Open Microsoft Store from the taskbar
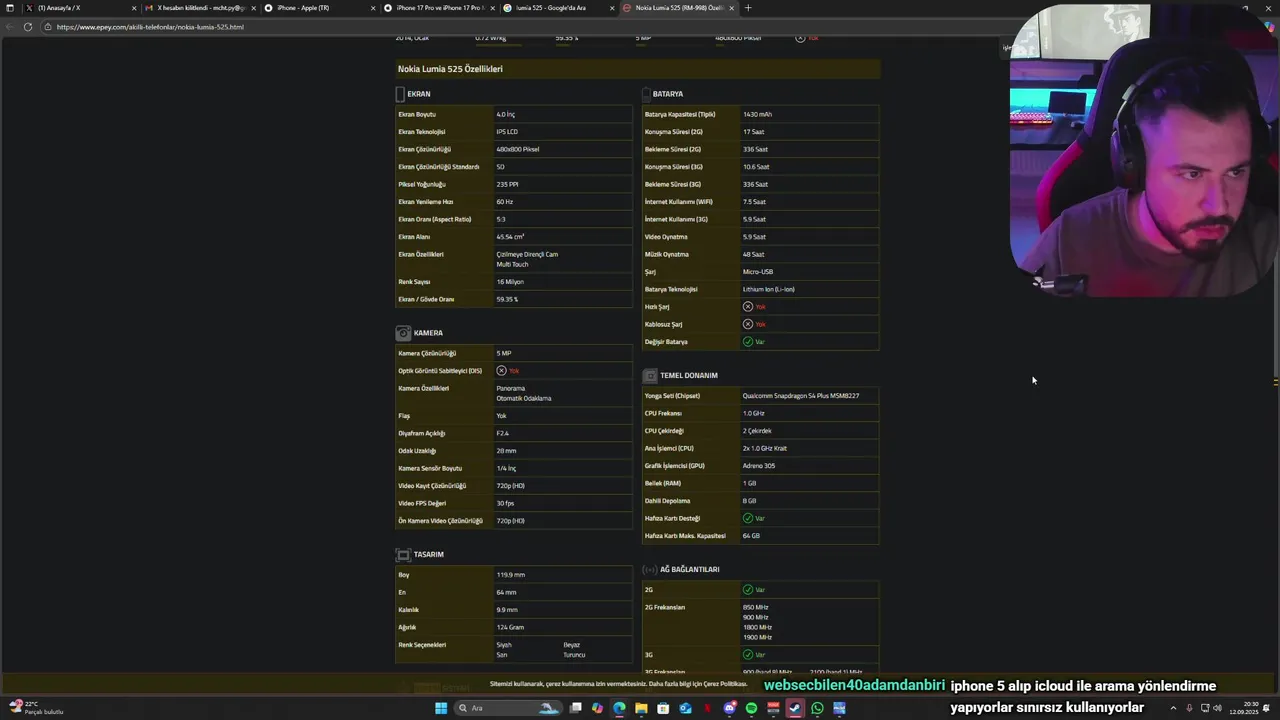Image resolution: width=1280 pixels, height=720 pixels. point(663,708)
